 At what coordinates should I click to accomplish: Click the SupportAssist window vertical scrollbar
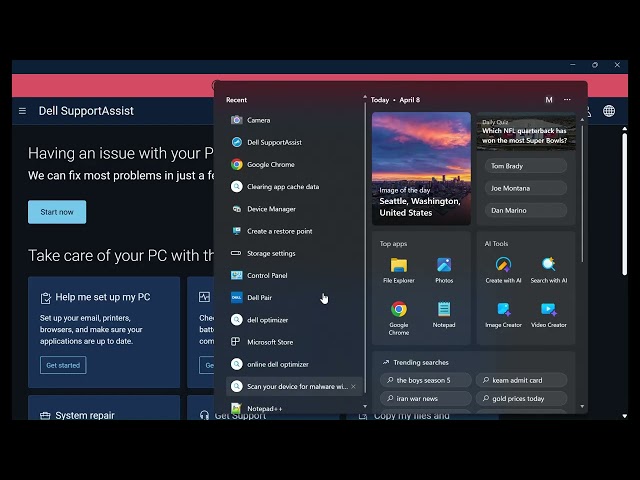(x=624, y=204)
